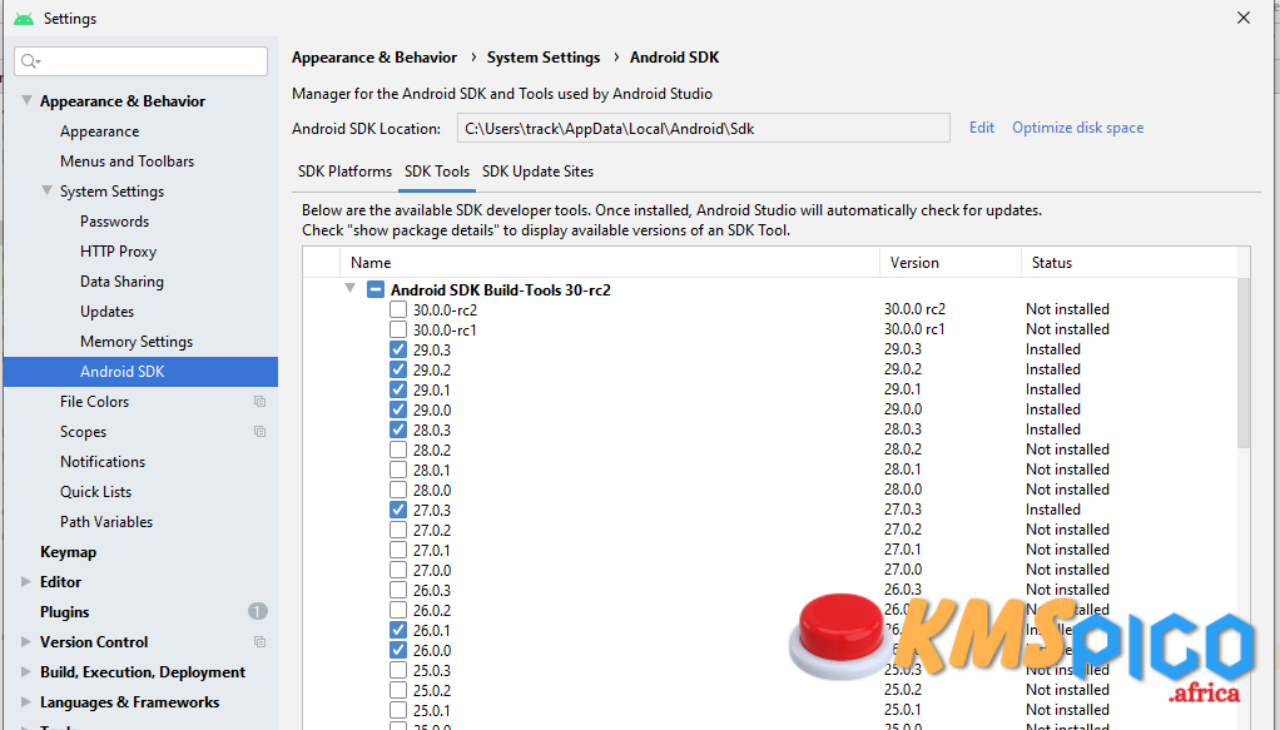Uncheck the 29.0.2 checkbox

click(398, 370)
